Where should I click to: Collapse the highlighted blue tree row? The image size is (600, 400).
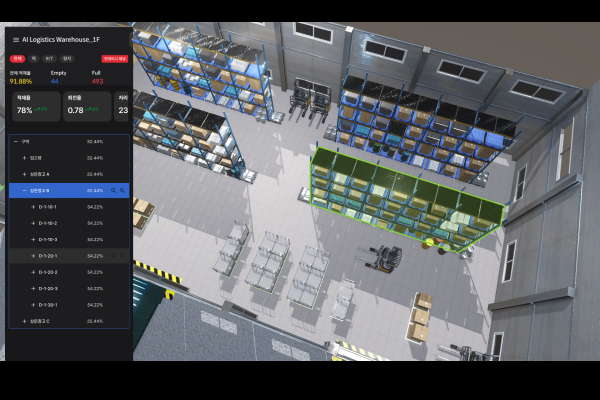(x=24, y=190)
